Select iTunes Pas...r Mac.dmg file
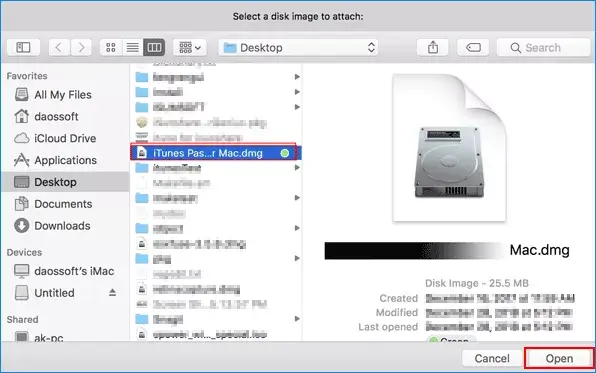The height and width of the screenshot is (373, 596). tap(215, 153)
